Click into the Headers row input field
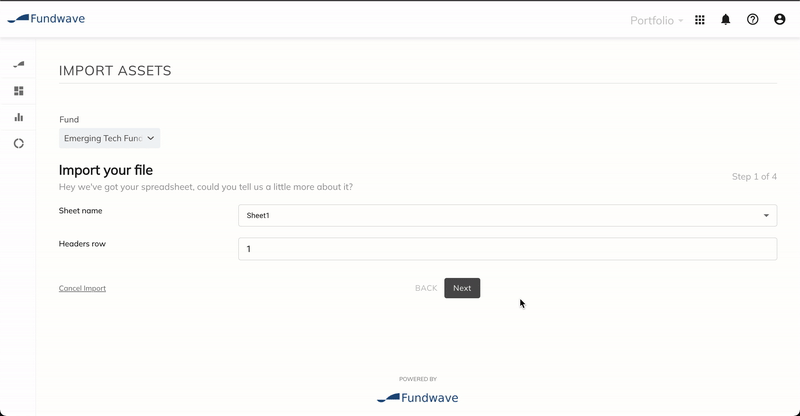Viewport: 800px width, 416px height. (507, 249)
